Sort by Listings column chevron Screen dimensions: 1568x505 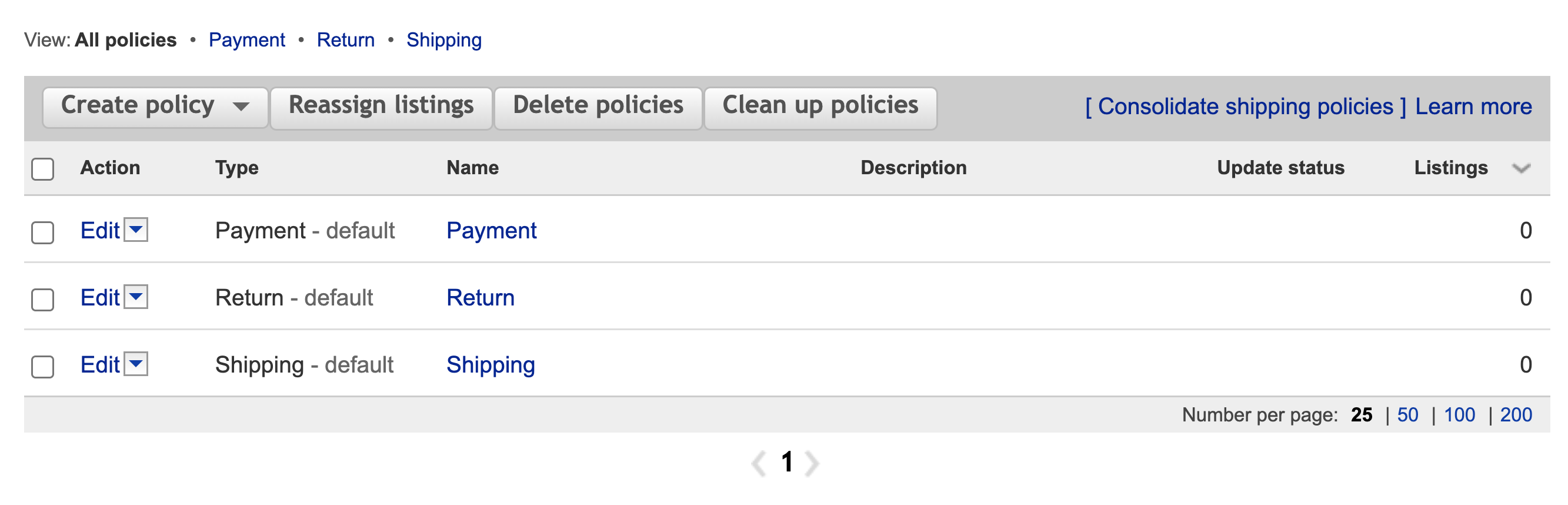coord(1520,169)
